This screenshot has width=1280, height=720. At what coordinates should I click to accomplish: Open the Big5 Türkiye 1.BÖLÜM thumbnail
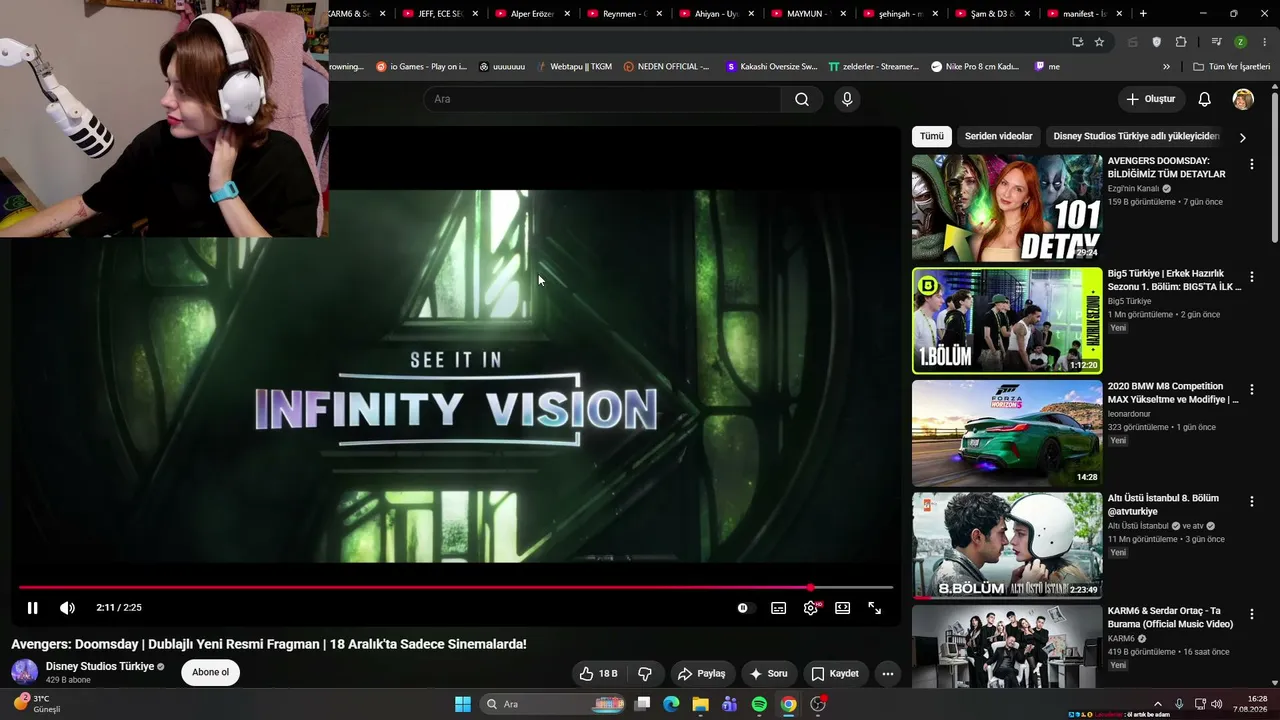tap(1007, 320)
